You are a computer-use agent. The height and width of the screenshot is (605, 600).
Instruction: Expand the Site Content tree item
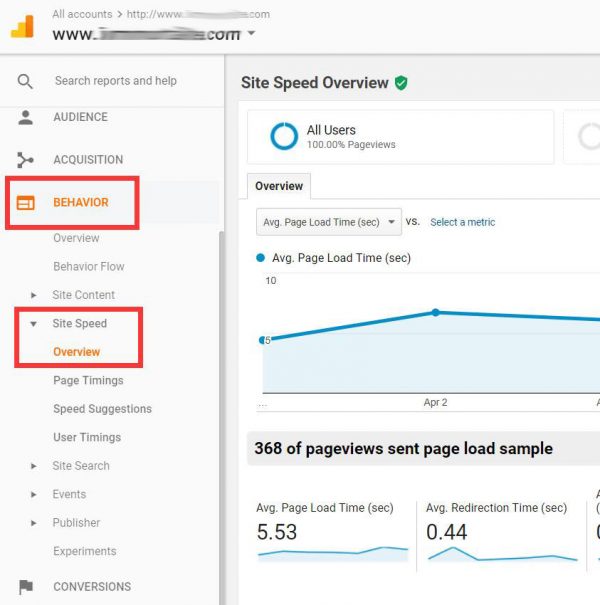pos(34,295)
